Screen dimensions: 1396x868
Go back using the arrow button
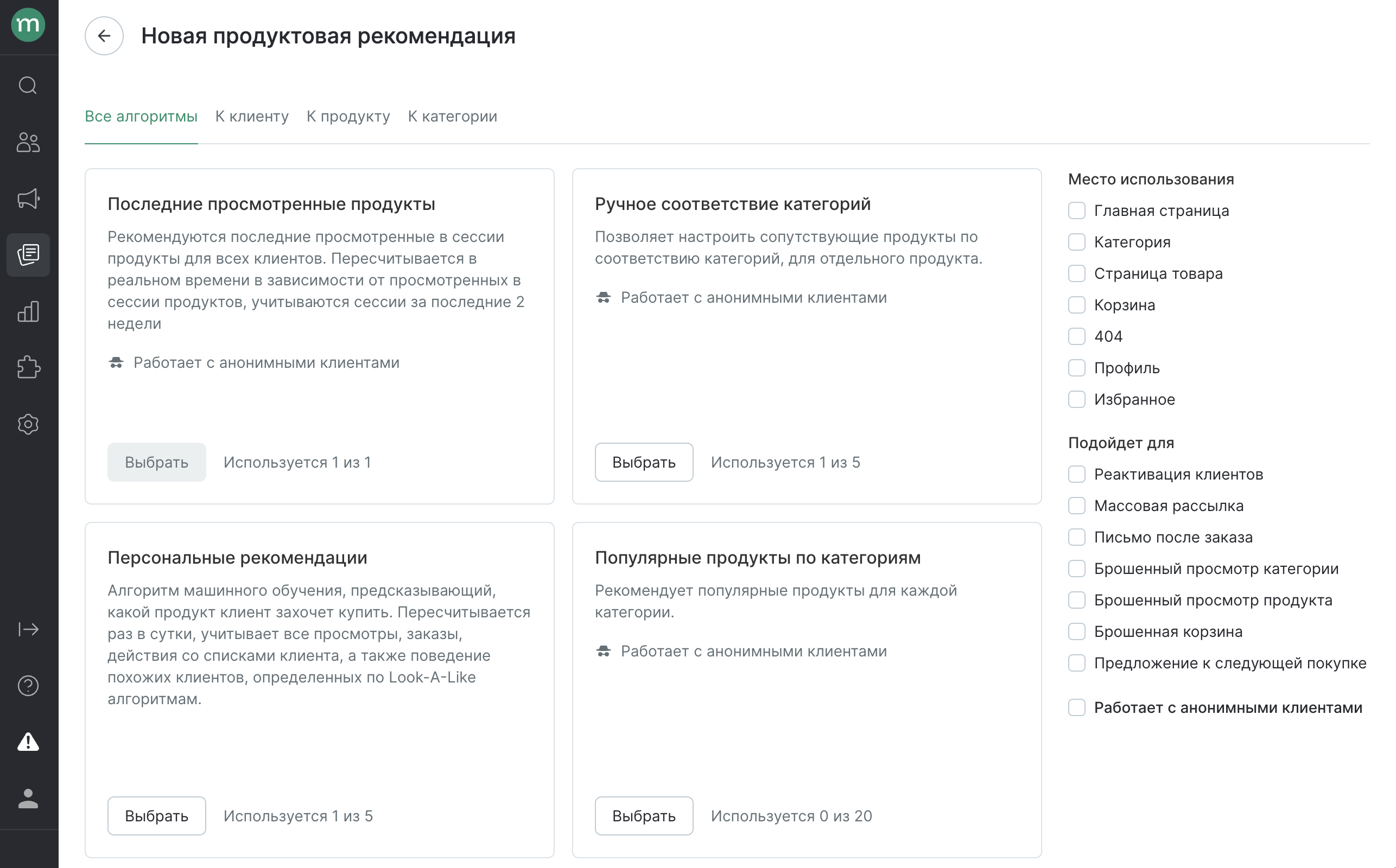pyautogui.click(x=104, y=36)
